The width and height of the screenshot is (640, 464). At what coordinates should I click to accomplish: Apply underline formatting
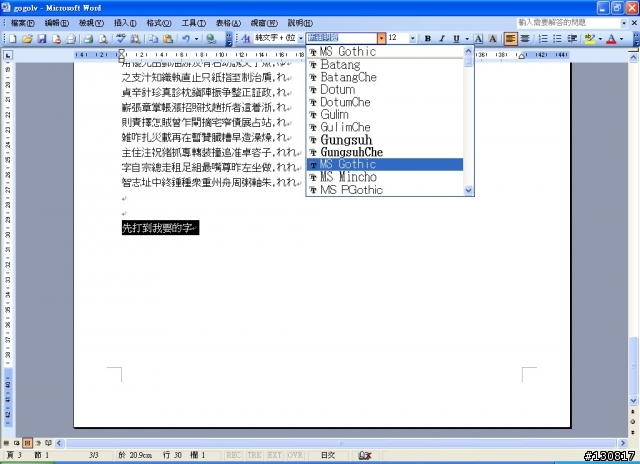point(456,39)
